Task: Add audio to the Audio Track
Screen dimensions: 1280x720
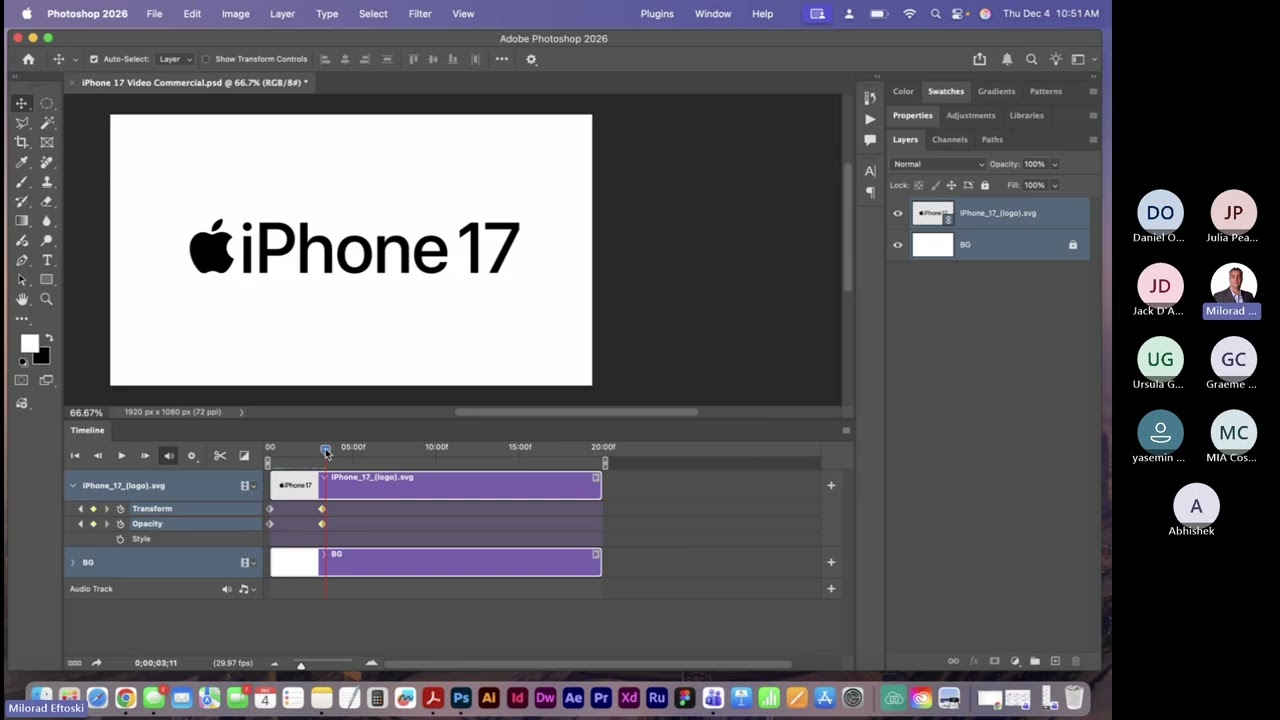Action: coord(831,589)
